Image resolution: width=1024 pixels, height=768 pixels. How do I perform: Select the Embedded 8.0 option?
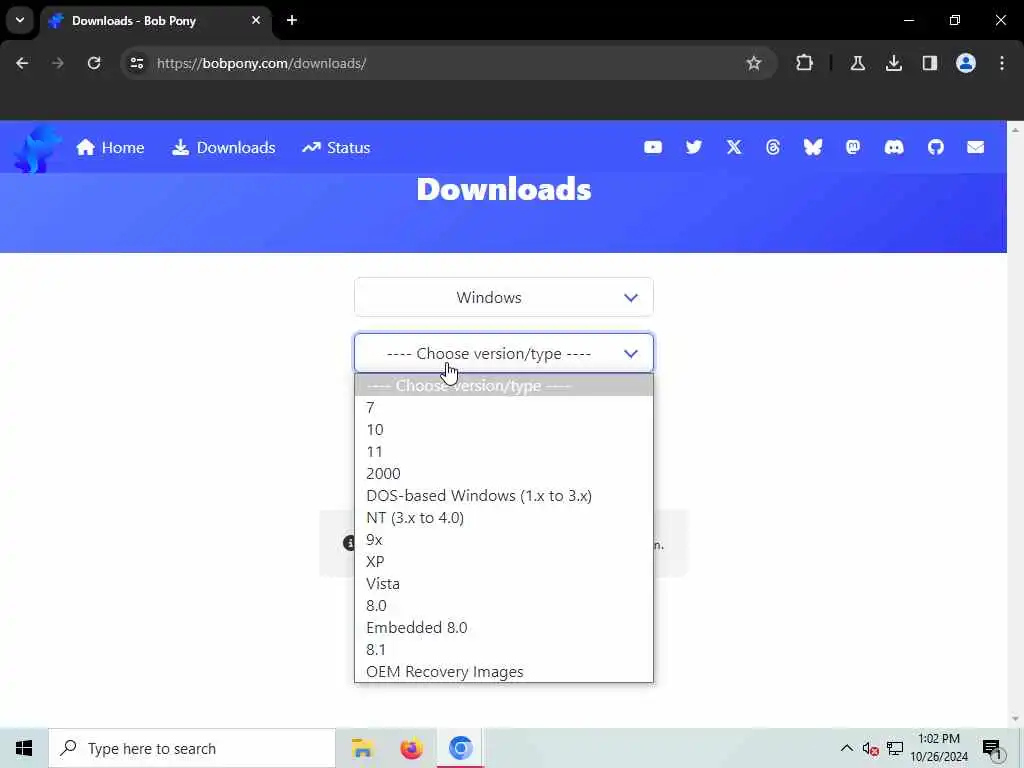504,628
